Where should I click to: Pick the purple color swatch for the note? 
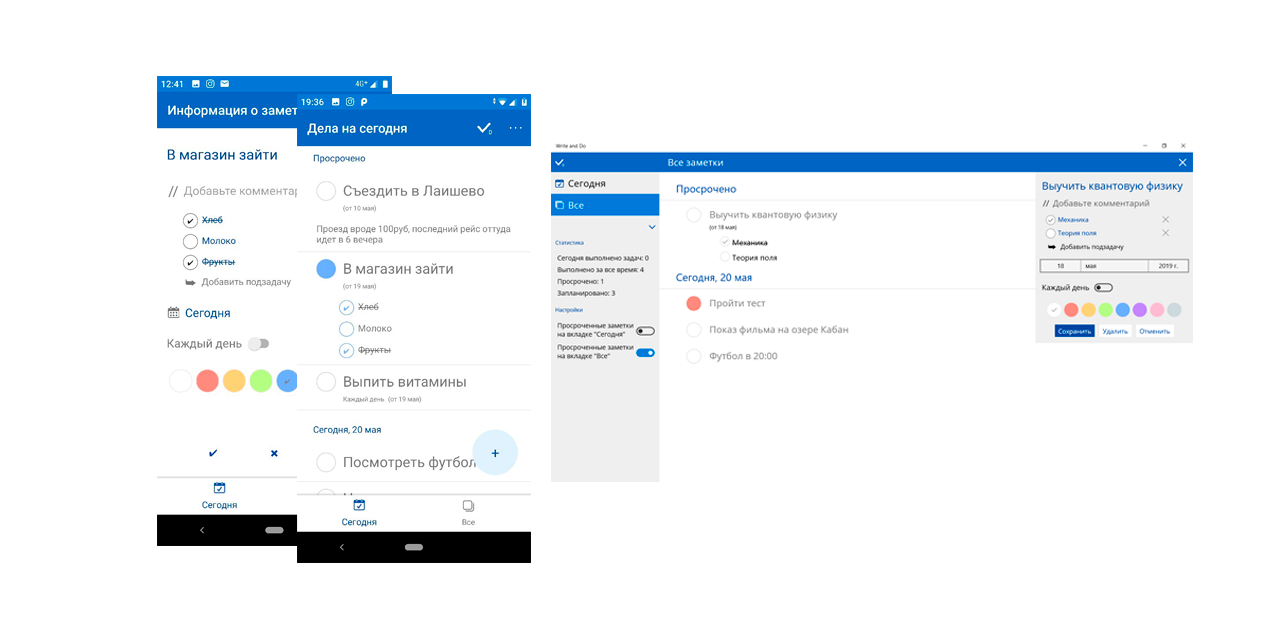(1139, 309)
